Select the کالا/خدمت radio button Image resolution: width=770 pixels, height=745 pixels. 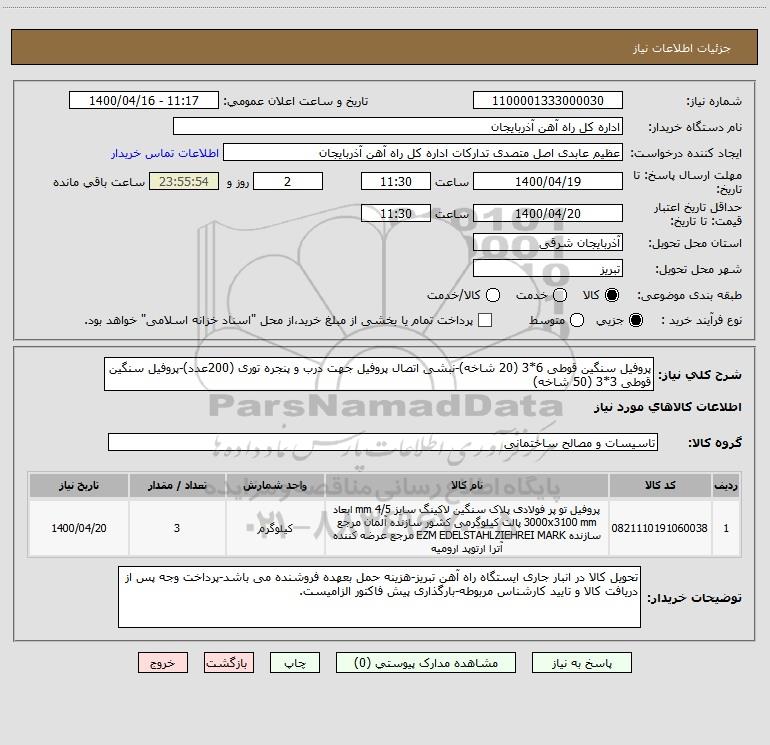(493, 295)
